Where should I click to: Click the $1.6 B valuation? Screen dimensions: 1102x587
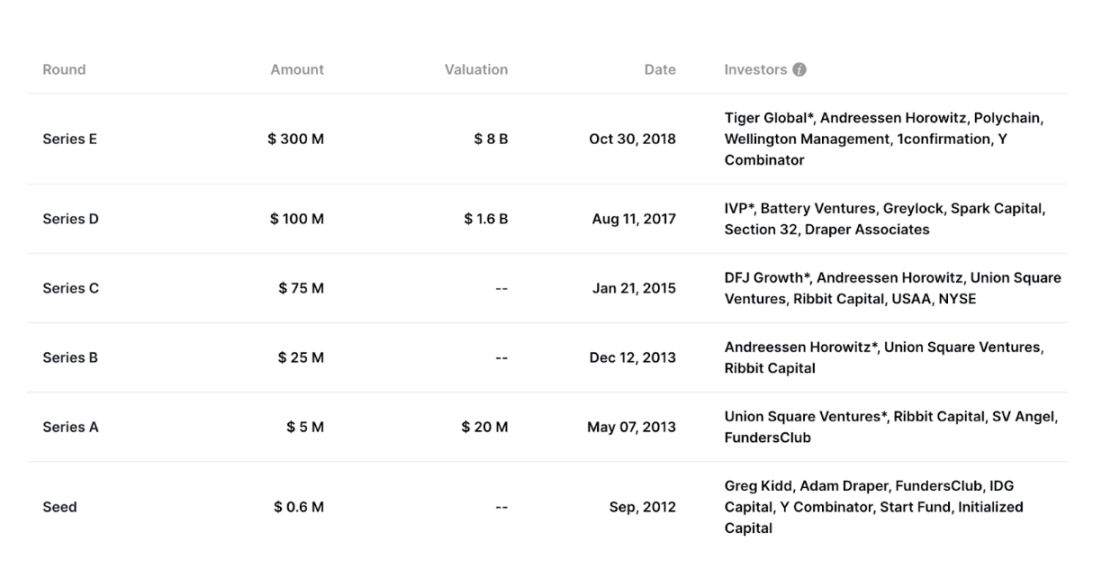(486, 219)
